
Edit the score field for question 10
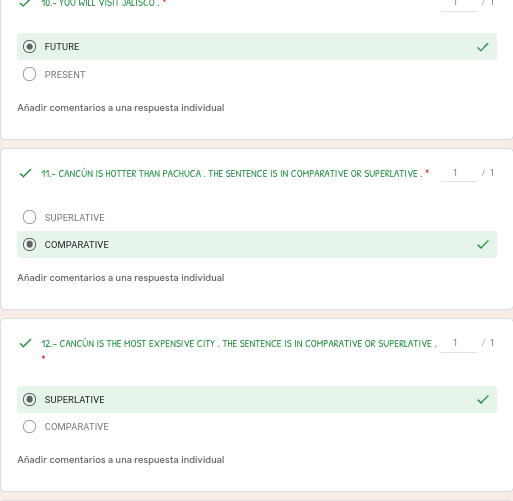pyautogui.click(x=459, y=5)
